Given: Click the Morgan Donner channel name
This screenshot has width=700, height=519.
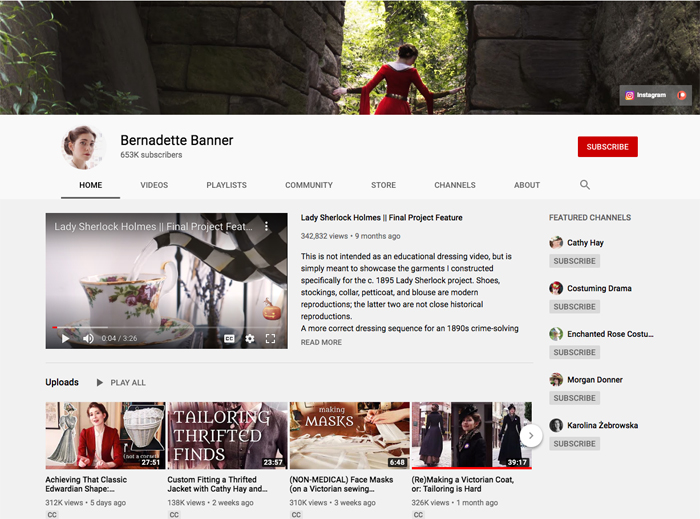Looking at the screenshot, I should point(595,380).
